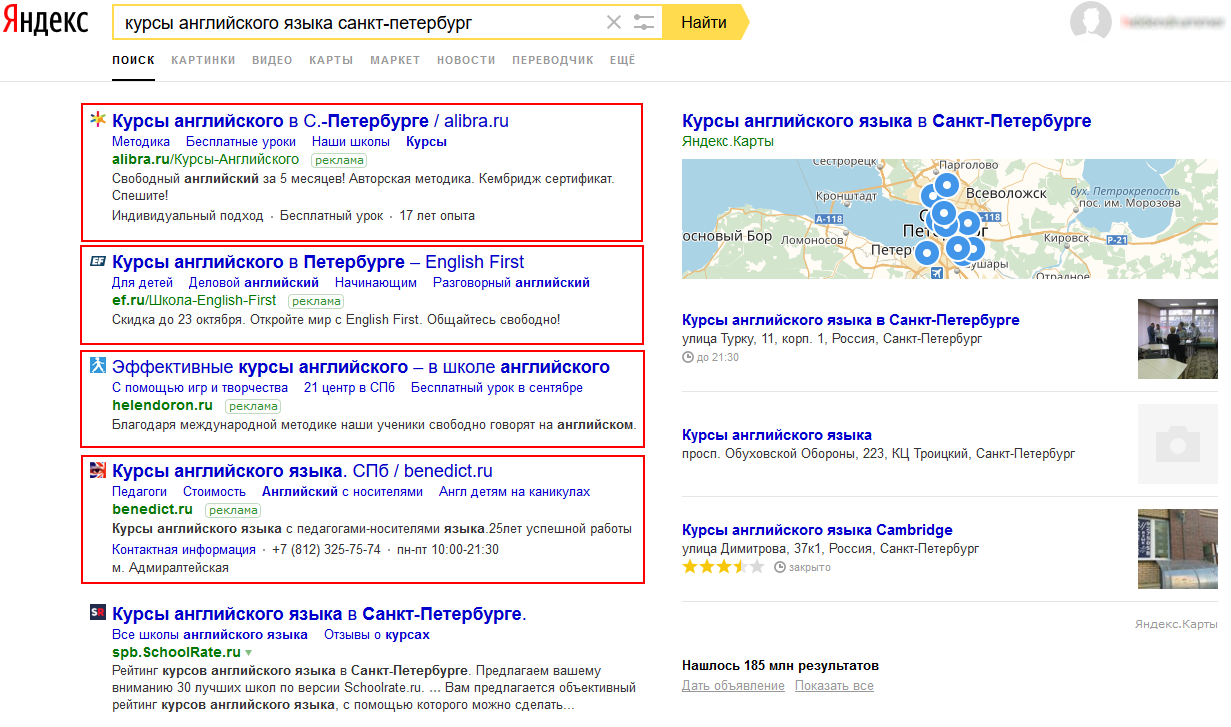
Task: Open the benedict.ru result title
Action: pyautogui.click(x=302, y=471)
